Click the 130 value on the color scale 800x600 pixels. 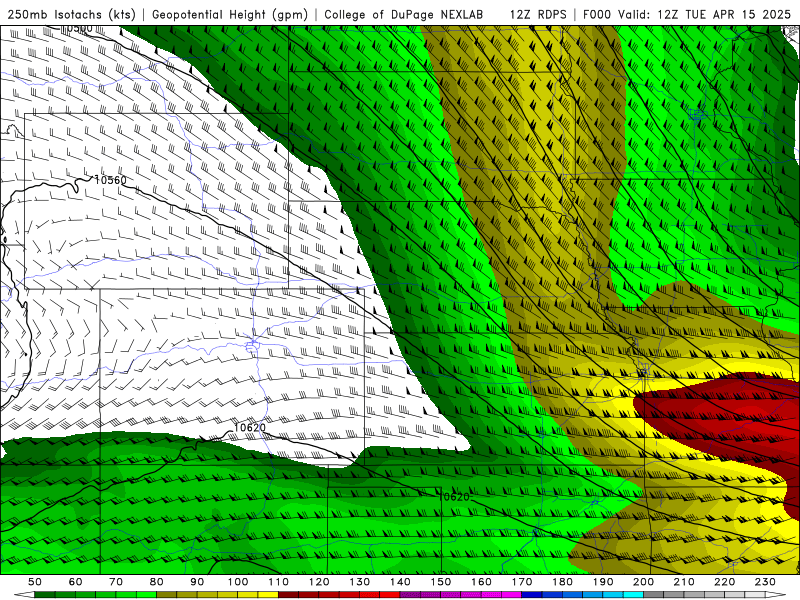coord(360,582)
